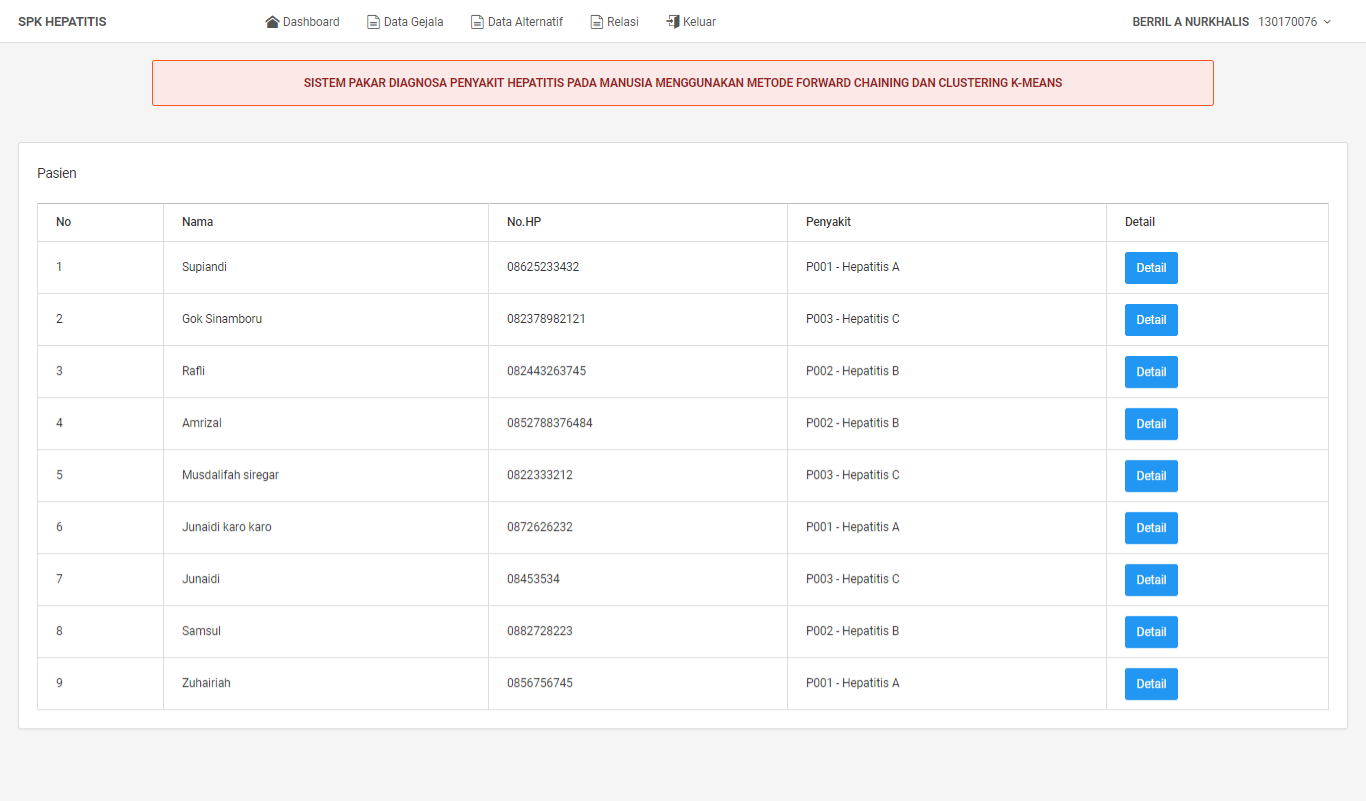The image size is (1366, 801).
Task: Click the name Junaidi karo karo
Action: click(227, 527)
